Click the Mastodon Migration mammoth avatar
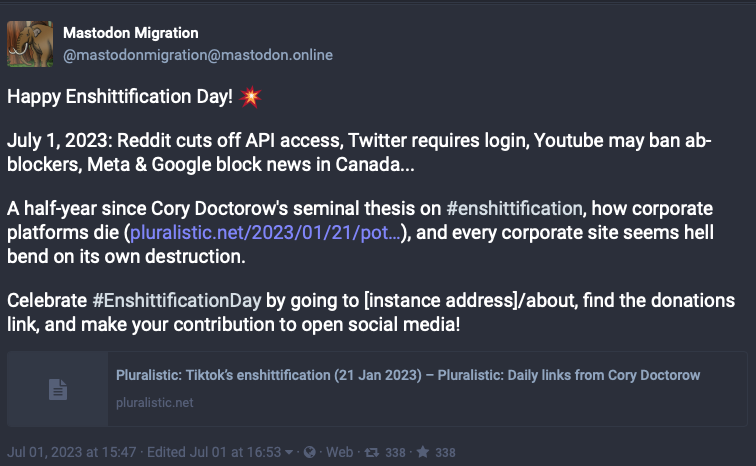756x466 pixels. [x=31, y=43]
